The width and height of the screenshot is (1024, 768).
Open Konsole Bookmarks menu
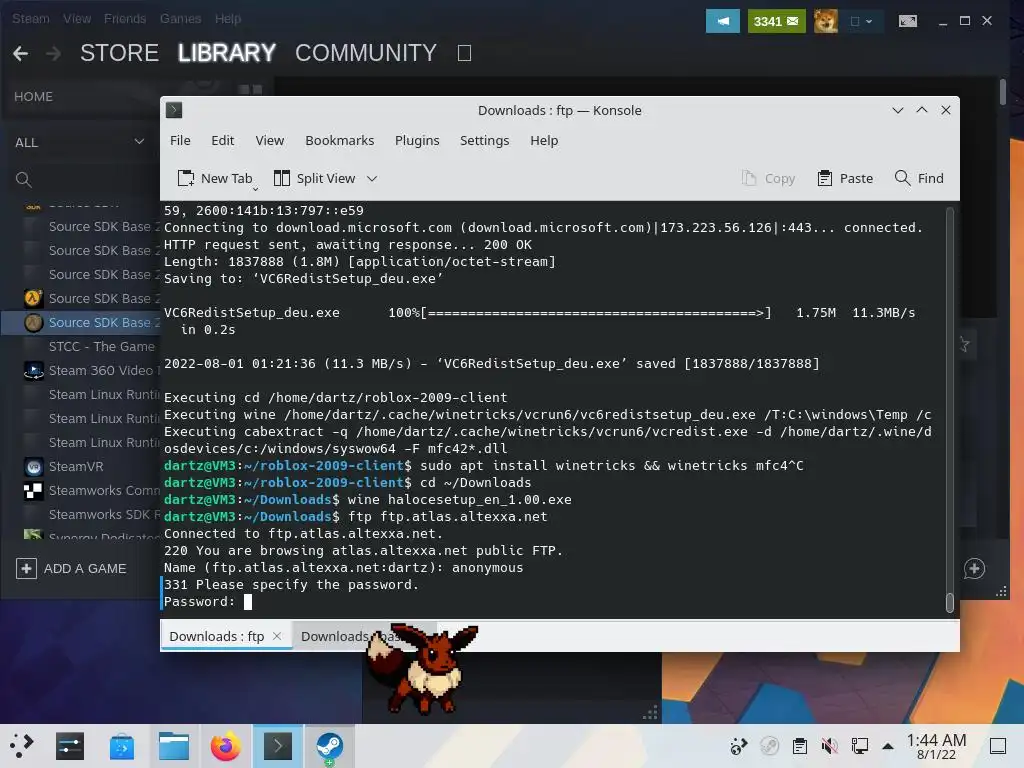(x=340, y=140)
